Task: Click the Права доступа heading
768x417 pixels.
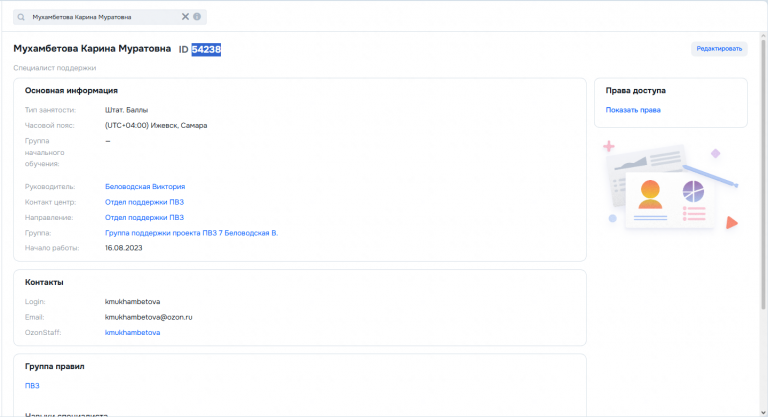Action: click(x=635, y=91)
